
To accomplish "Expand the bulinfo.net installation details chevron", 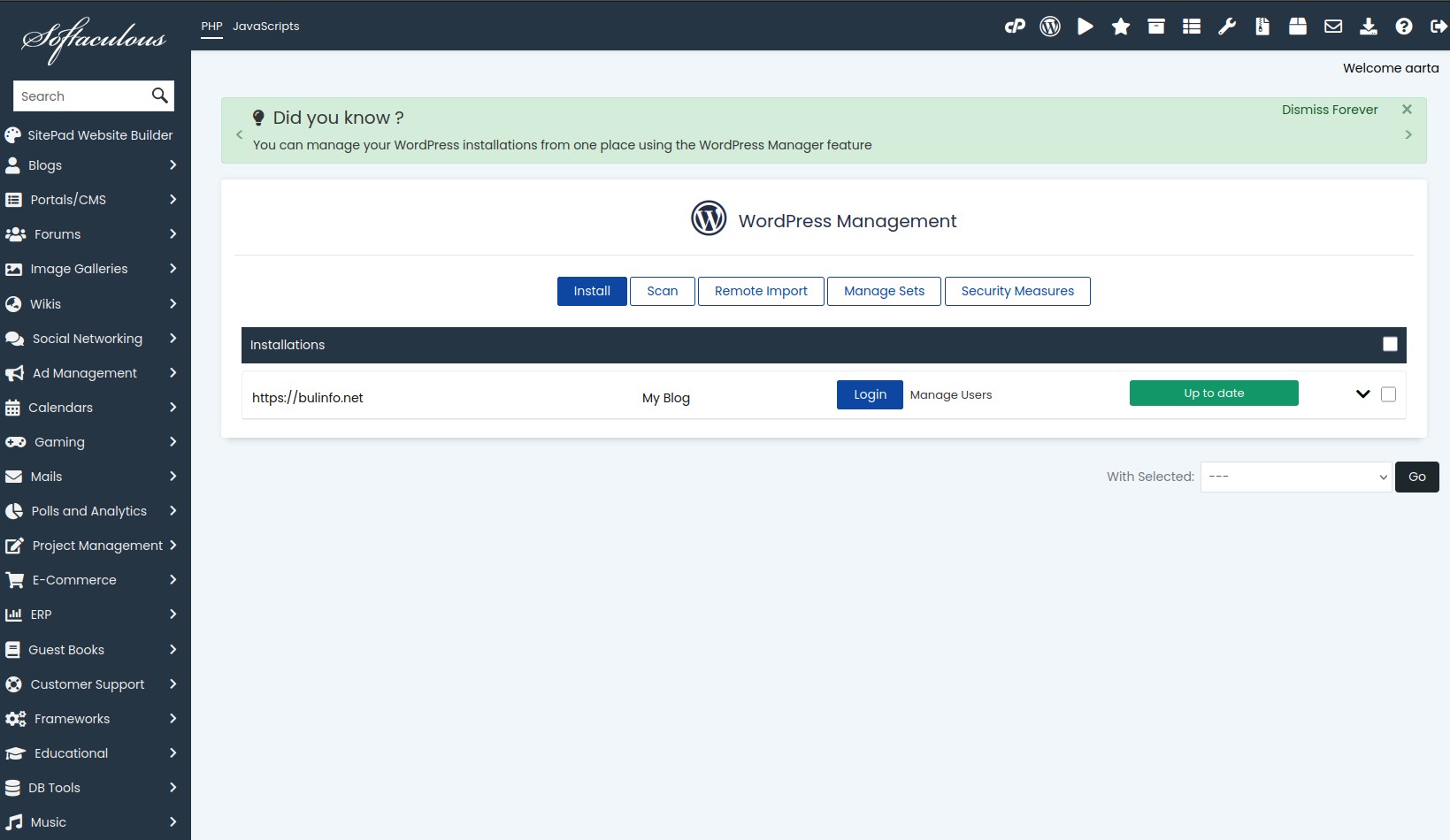I will click(x=1362, y=394).
